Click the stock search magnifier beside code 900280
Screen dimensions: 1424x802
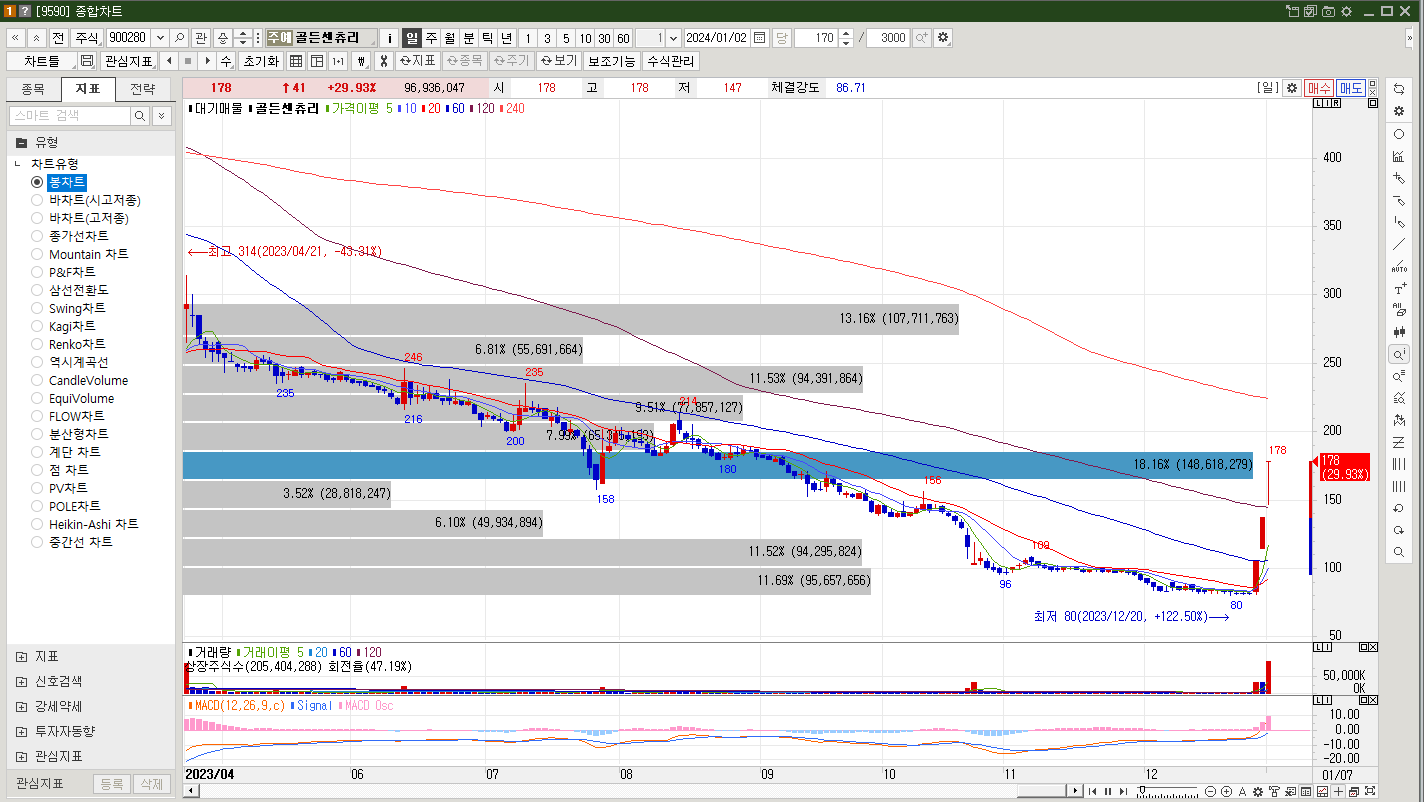(179, 37)
